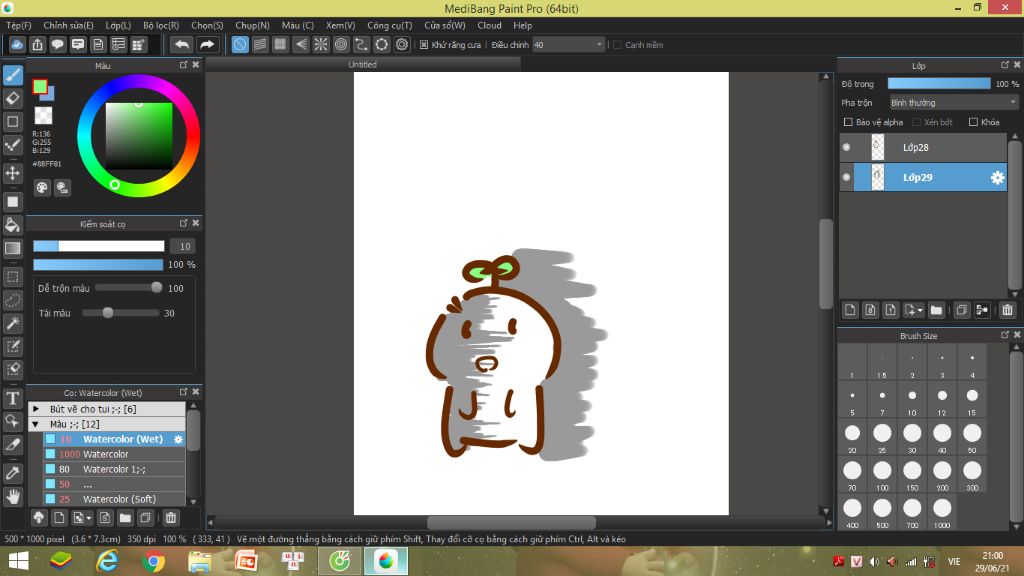Click the foreground green color swatch
The width and height of the screenshot is (1024, 576).
[x=40, y=87]
